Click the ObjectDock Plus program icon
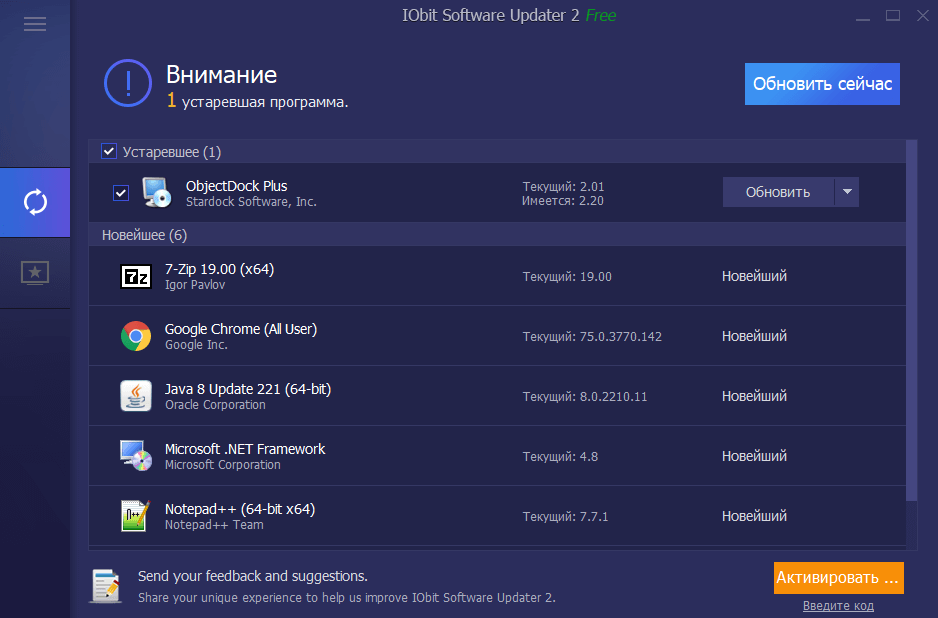The height and width of the screenshot is (618, 938). (x=157, y=193)
